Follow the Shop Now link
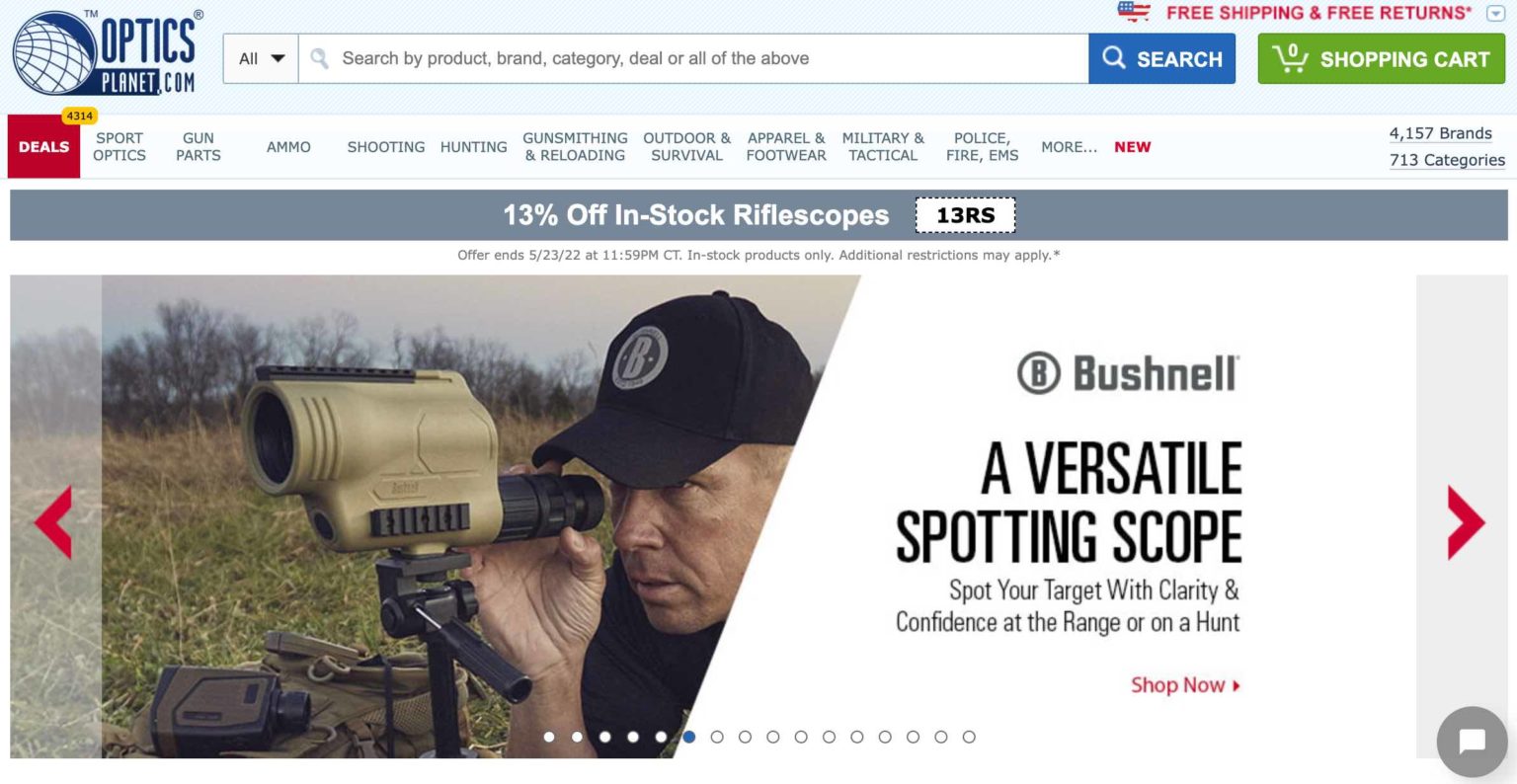 pos(1185,685)
